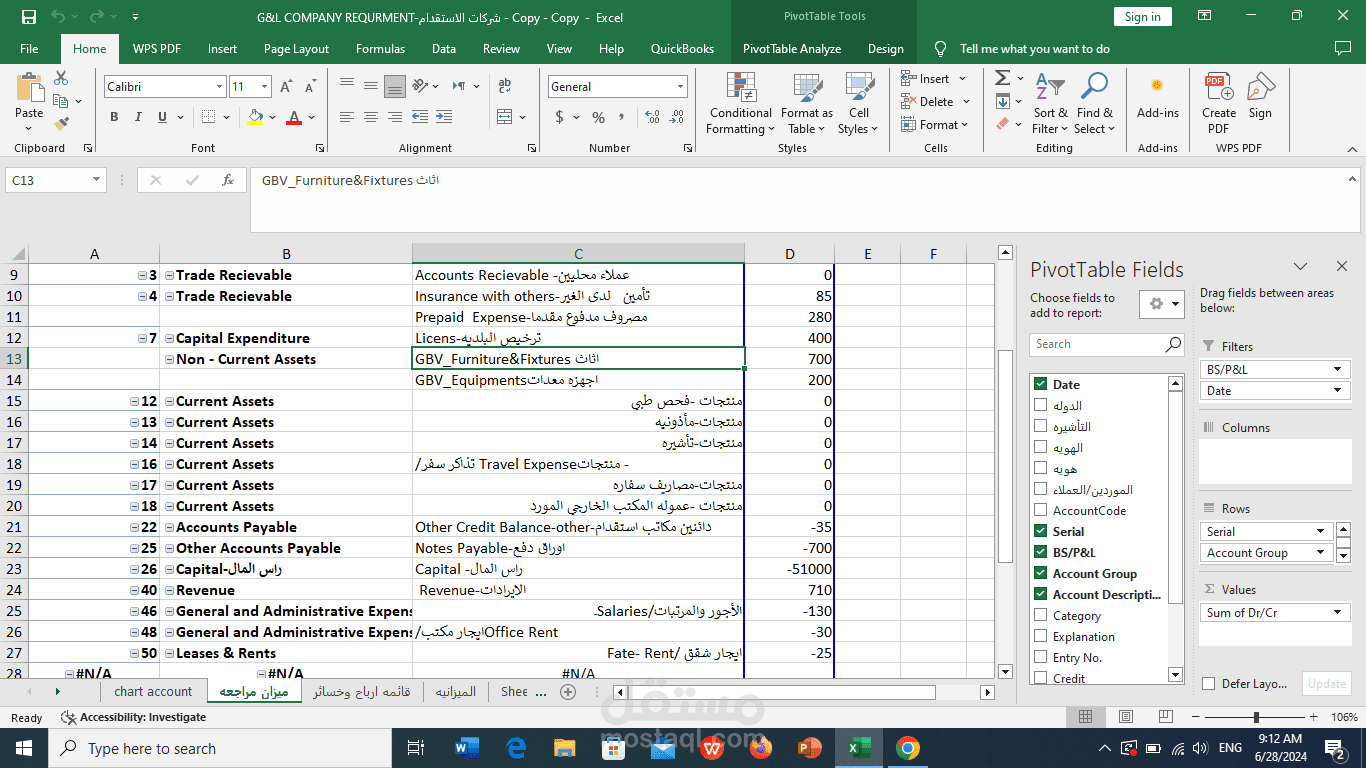The width and height of the screenshot is (1366, 768).
Task: Open the PivotTable Analyze tab
Action: point(791,48)
